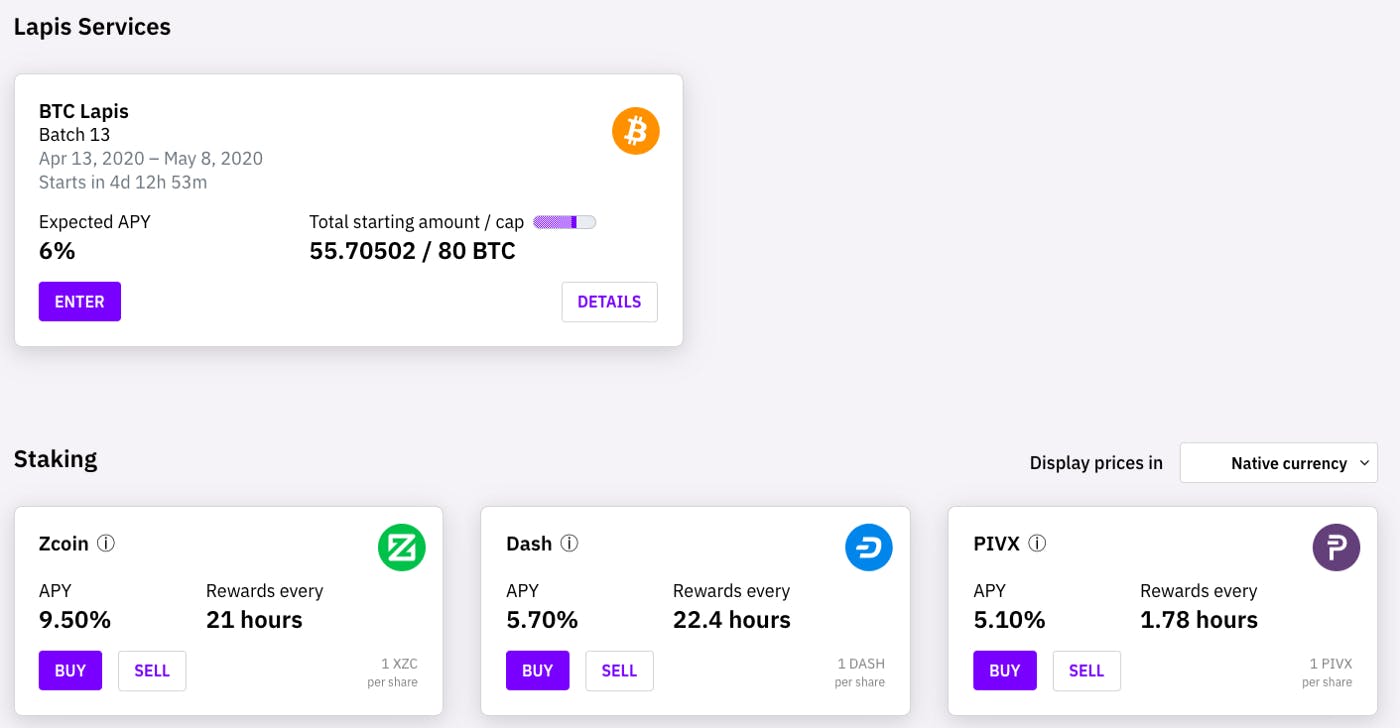The width and height of the screenshot is (1400, 728).
Task: Sell PIVX staking shares
Action: point(1086,671)
